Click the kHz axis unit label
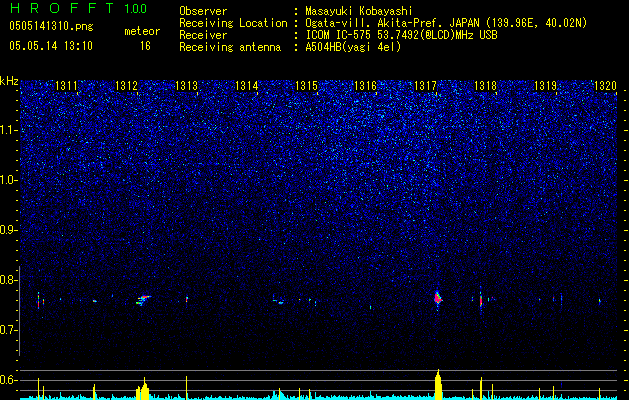This screenshot has height=400, width=629. coord(9,81)
